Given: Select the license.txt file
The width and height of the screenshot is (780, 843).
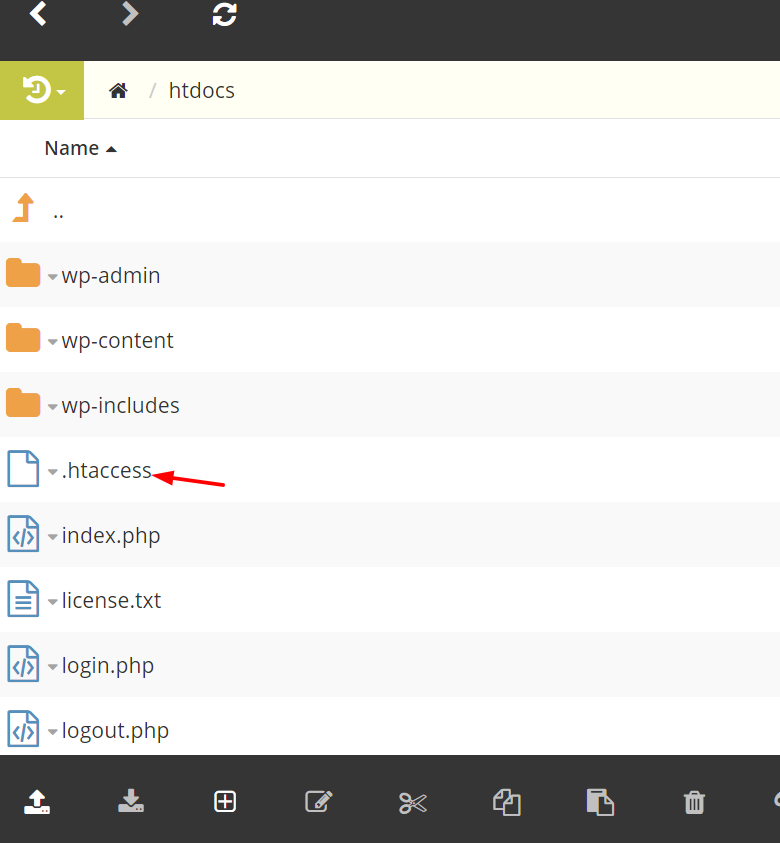Looking at the screenshot, I should [x=111, y=600].
